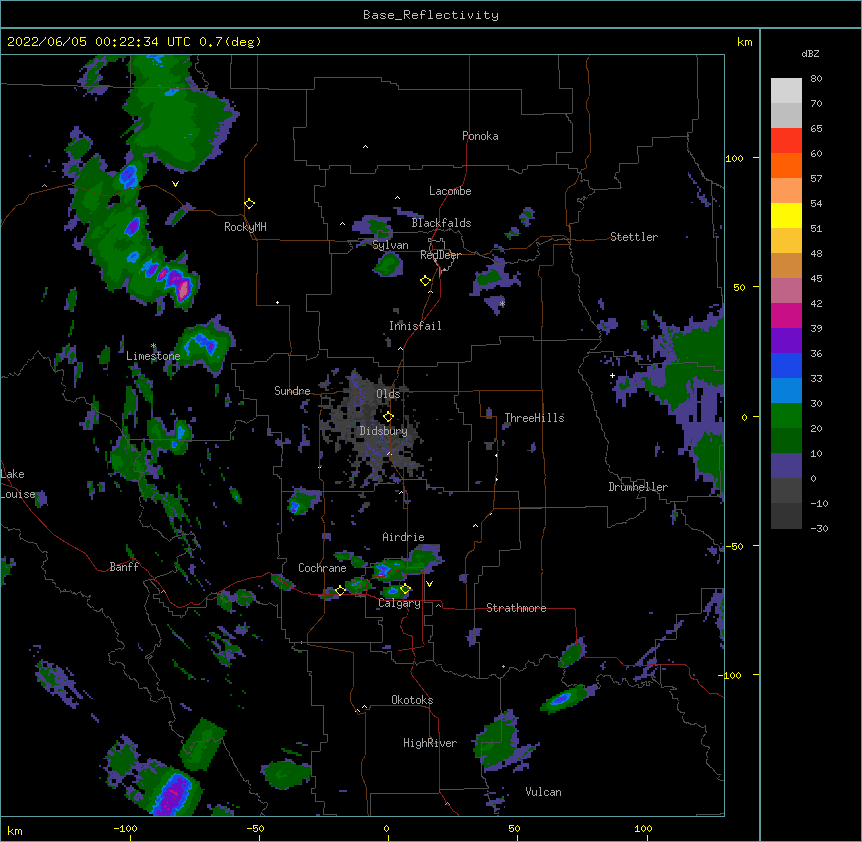Image resolution: width=862 pixels, height=842 pixels.
Task: Click the Sundre town label
Action: coord(292,391)
